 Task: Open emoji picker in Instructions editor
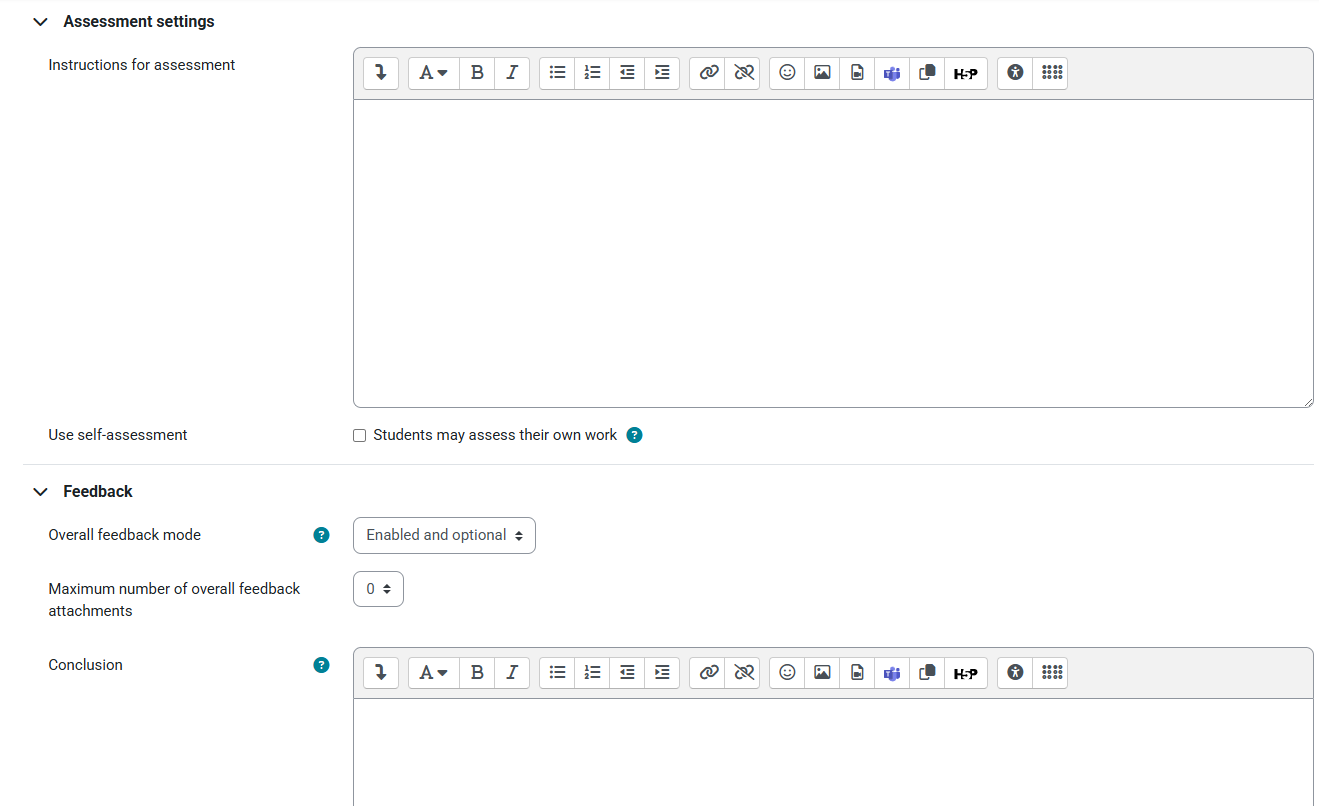point(787,73)
